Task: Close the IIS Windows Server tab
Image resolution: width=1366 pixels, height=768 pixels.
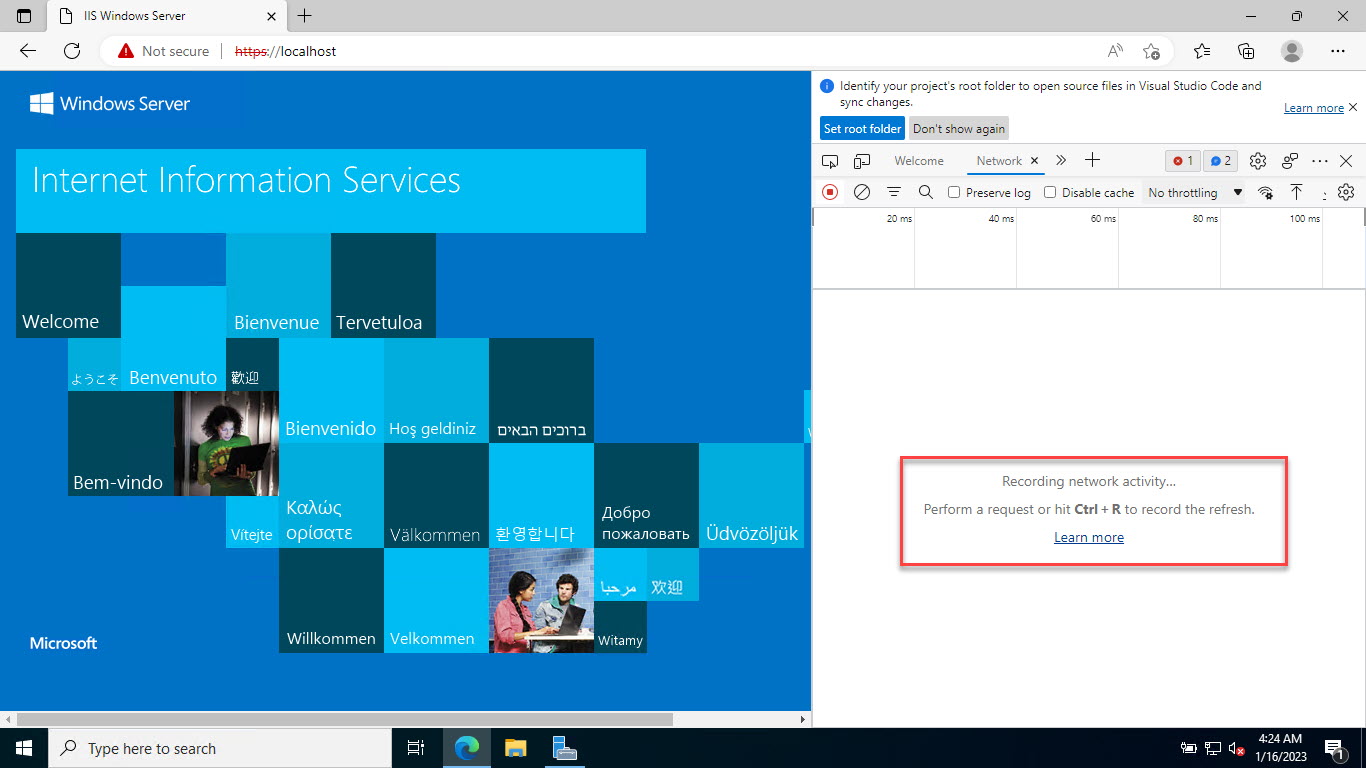Action: (271, 16)
